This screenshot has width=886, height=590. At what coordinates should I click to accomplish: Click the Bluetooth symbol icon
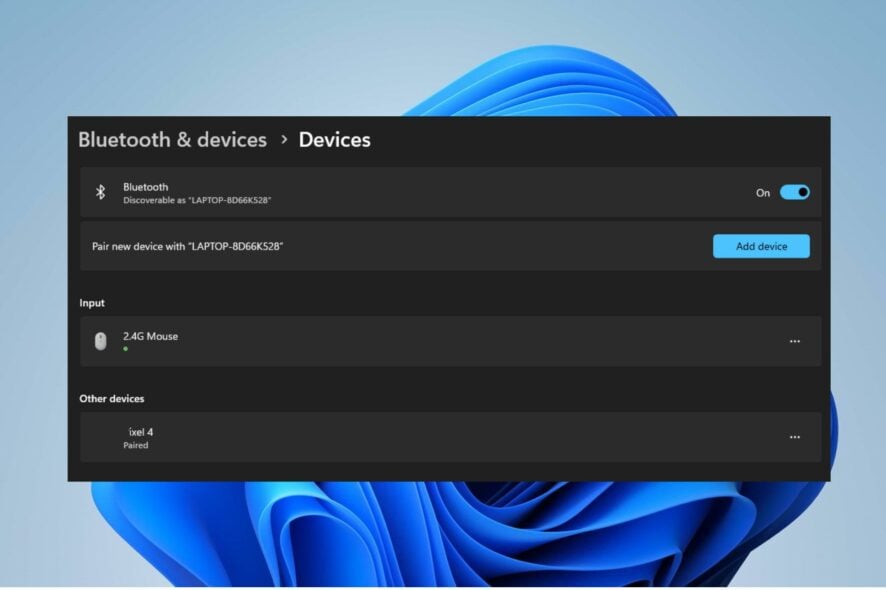pos(101,192)
